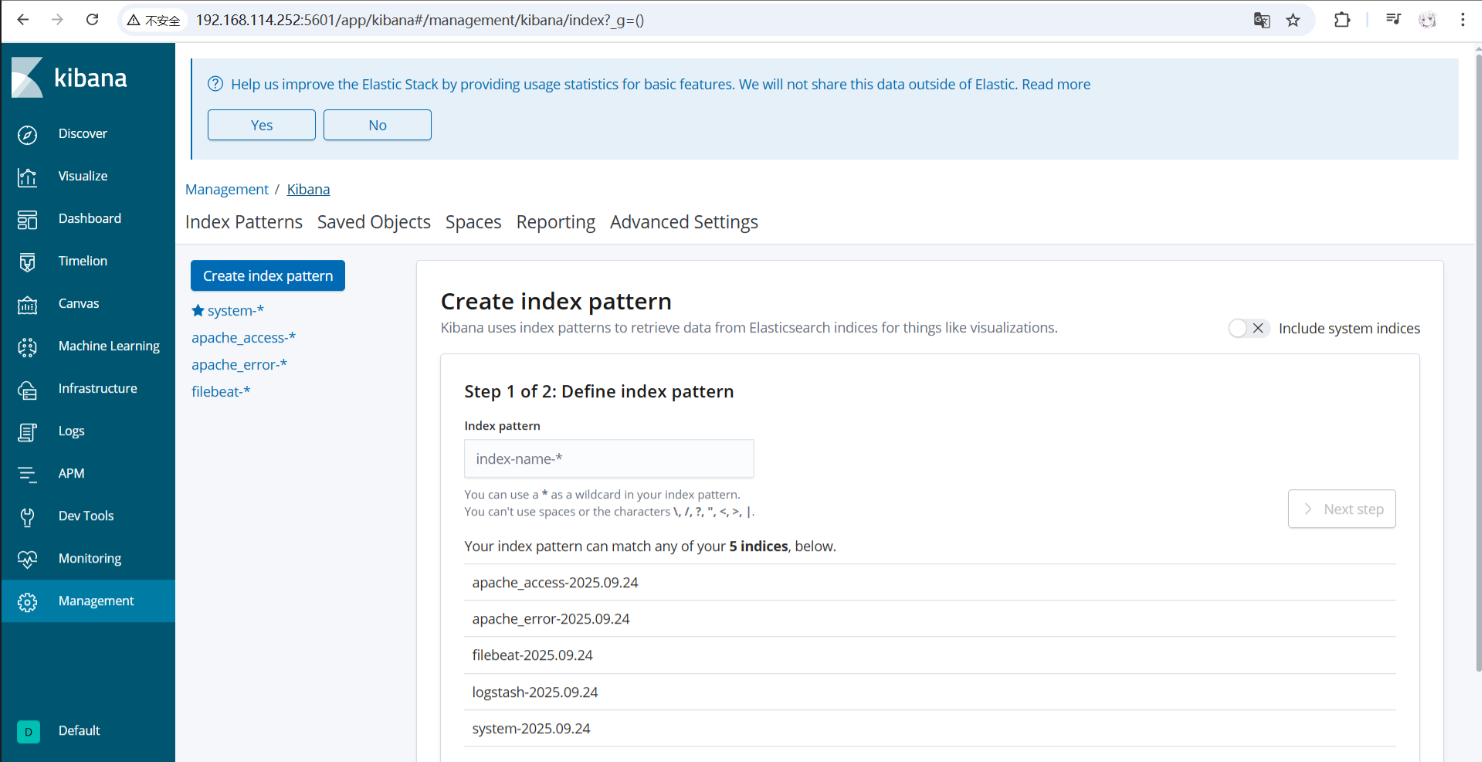The width and height of the screenshot is (1482, 762).
Task: Open the Canvas icon
Action: 27,304
